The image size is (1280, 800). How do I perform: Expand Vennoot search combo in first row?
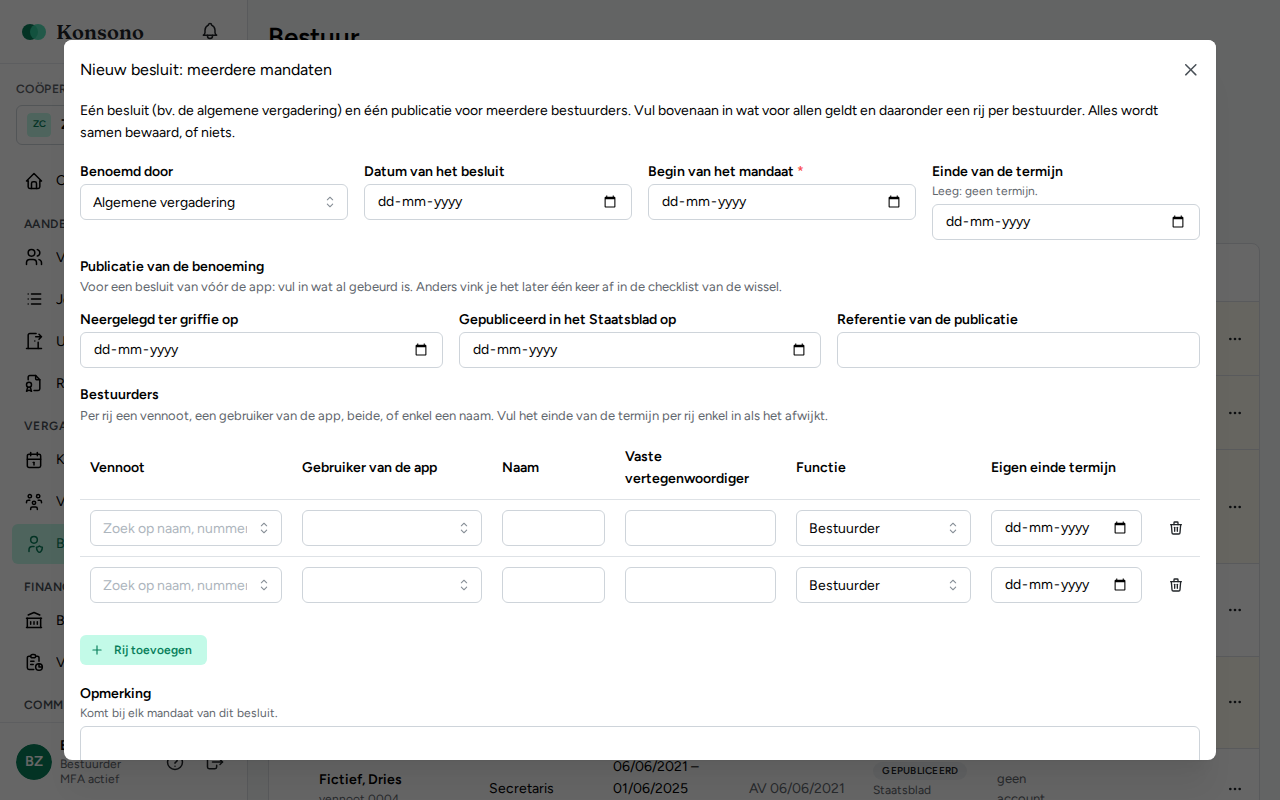[x=186, y=528]
